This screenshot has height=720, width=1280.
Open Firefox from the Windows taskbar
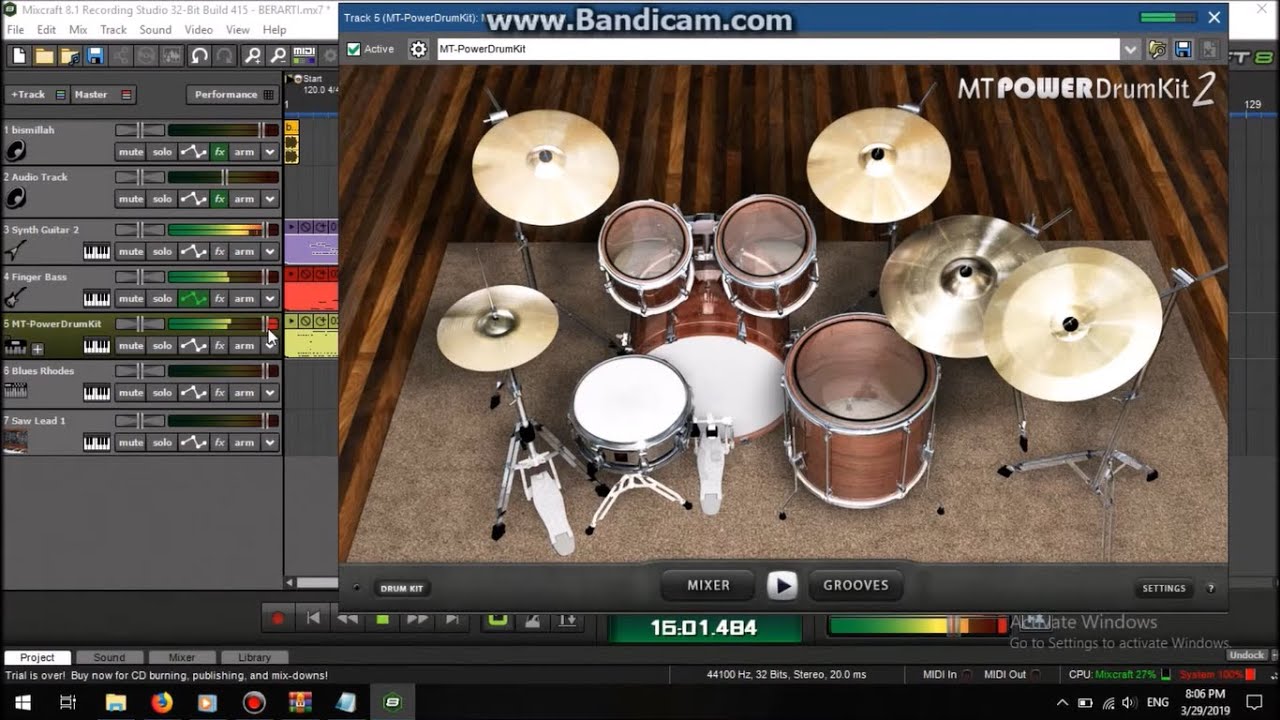161,703
